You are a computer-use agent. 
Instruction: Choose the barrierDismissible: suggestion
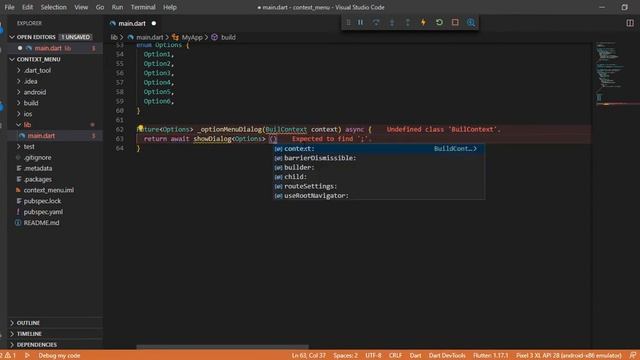[379, 158]
